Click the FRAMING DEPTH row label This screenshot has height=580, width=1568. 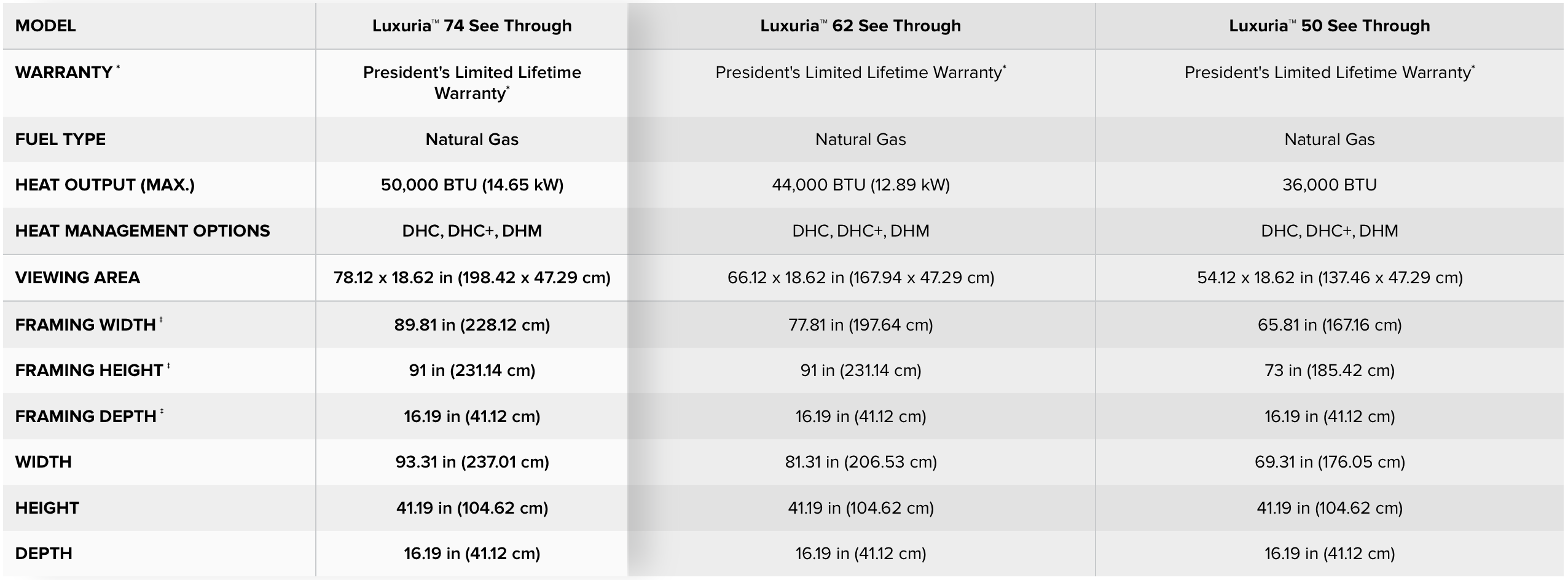pyautogui.click(x=85, y=417)
